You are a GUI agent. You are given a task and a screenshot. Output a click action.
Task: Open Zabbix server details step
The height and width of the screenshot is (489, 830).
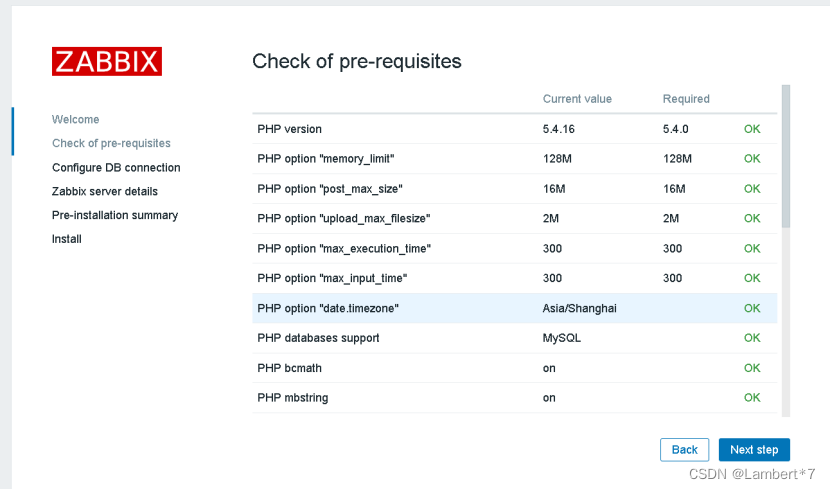click(105, 191)
